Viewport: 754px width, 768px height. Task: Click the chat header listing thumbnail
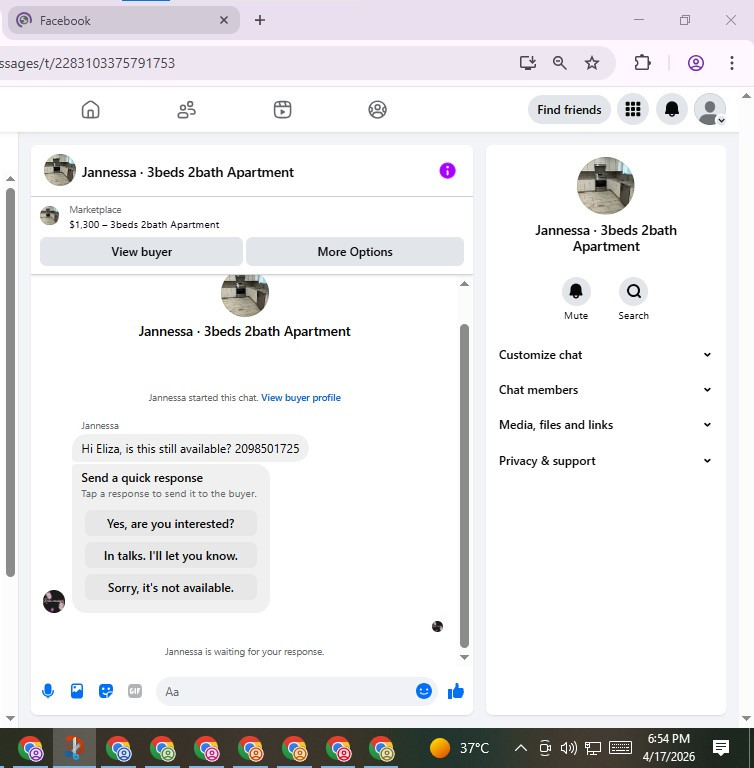(60, 170)
